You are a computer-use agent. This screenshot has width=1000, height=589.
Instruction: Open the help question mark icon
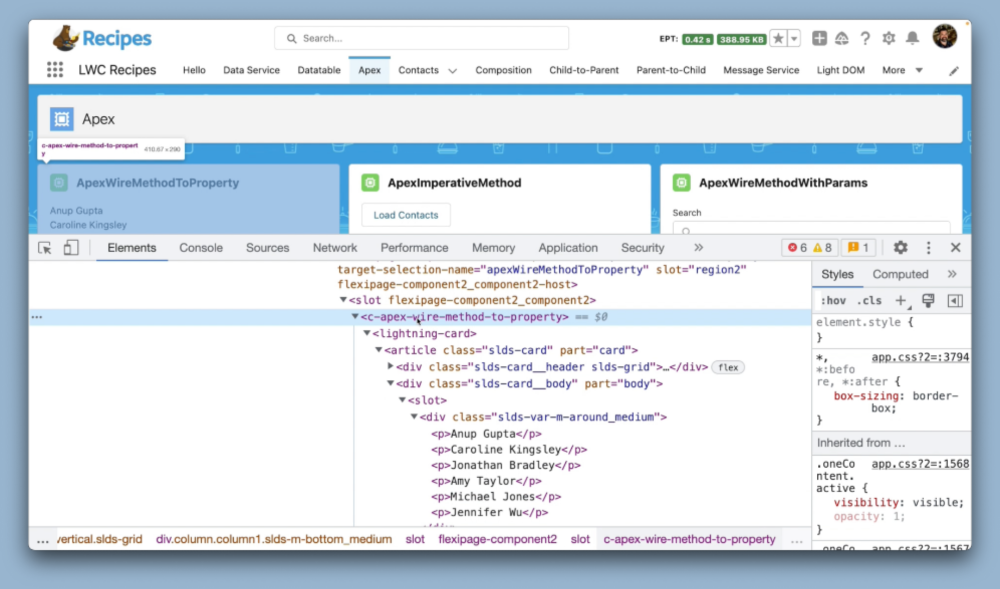click(x=865, y=38)
